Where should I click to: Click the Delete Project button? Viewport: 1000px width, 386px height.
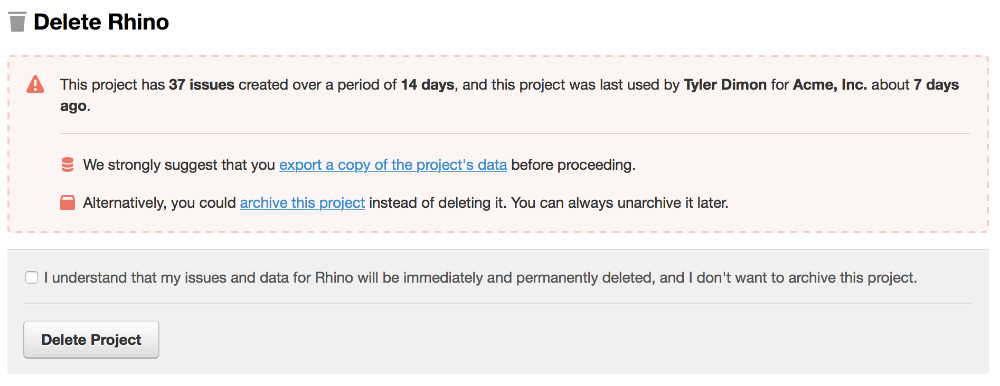click(x=91, y=339)
